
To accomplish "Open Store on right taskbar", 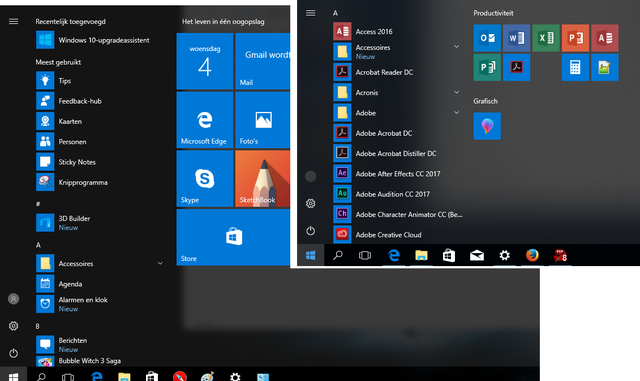I will pyautogui.click(x=449, y=256).
